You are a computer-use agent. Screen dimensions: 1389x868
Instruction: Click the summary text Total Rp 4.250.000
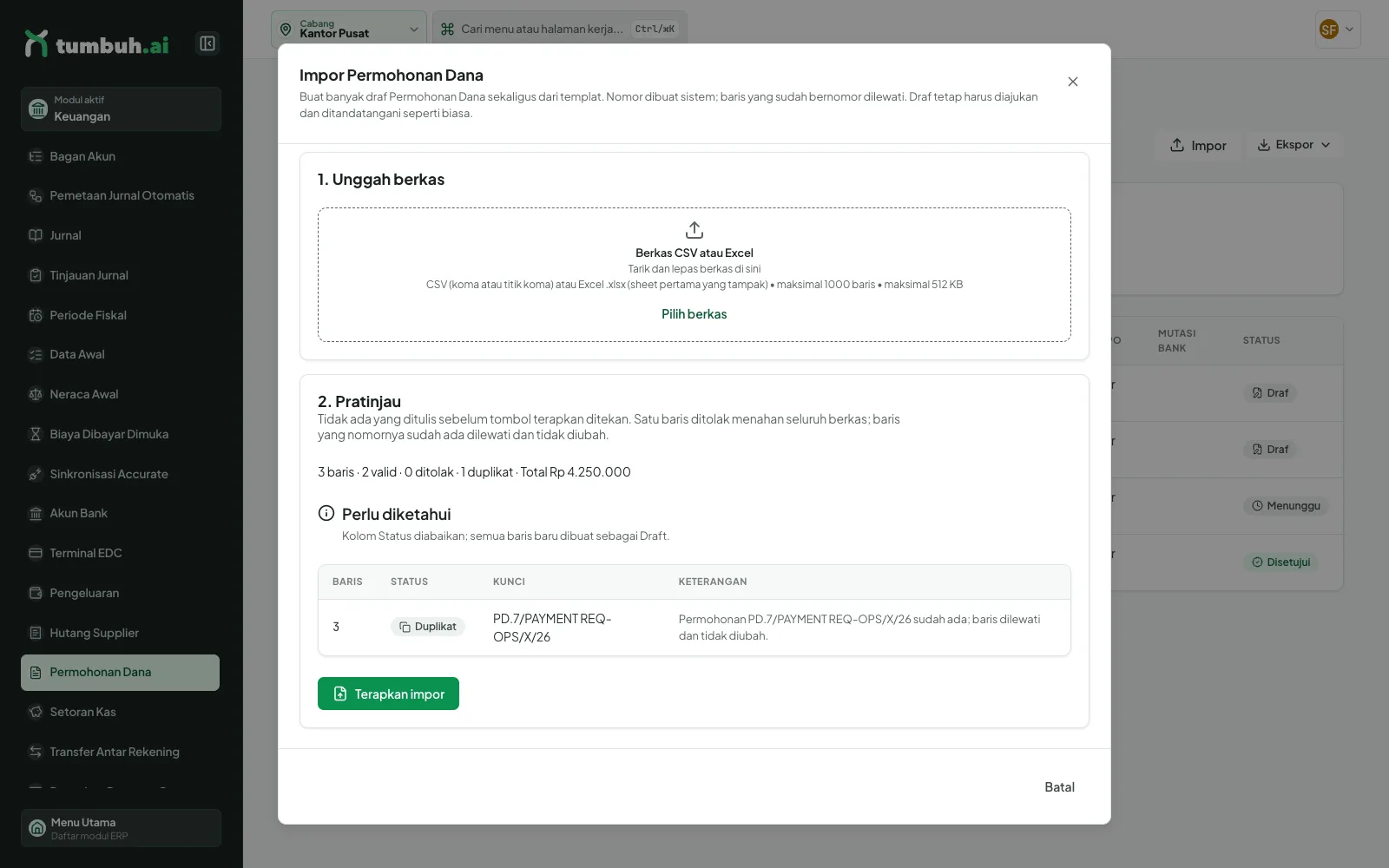[576, 472]
